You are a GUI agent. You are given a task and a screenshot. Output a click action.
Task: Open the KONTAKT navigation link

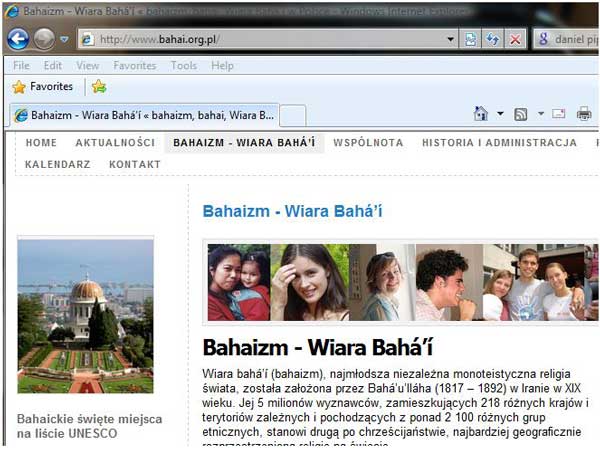[134, 164]
